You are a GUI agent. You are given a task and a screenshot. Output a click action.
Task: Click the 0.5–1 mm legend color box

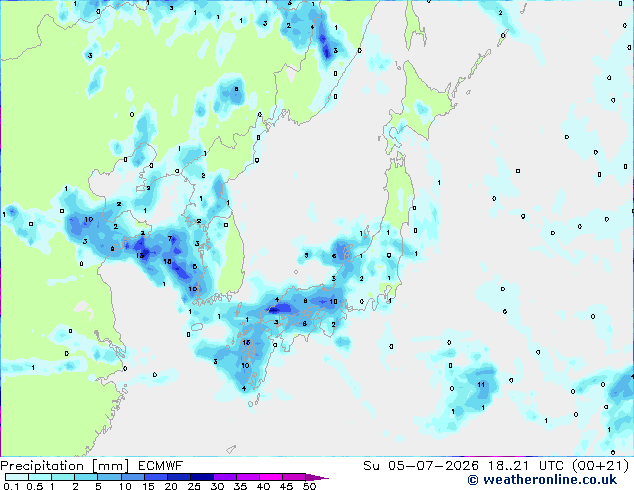[40, 477]
